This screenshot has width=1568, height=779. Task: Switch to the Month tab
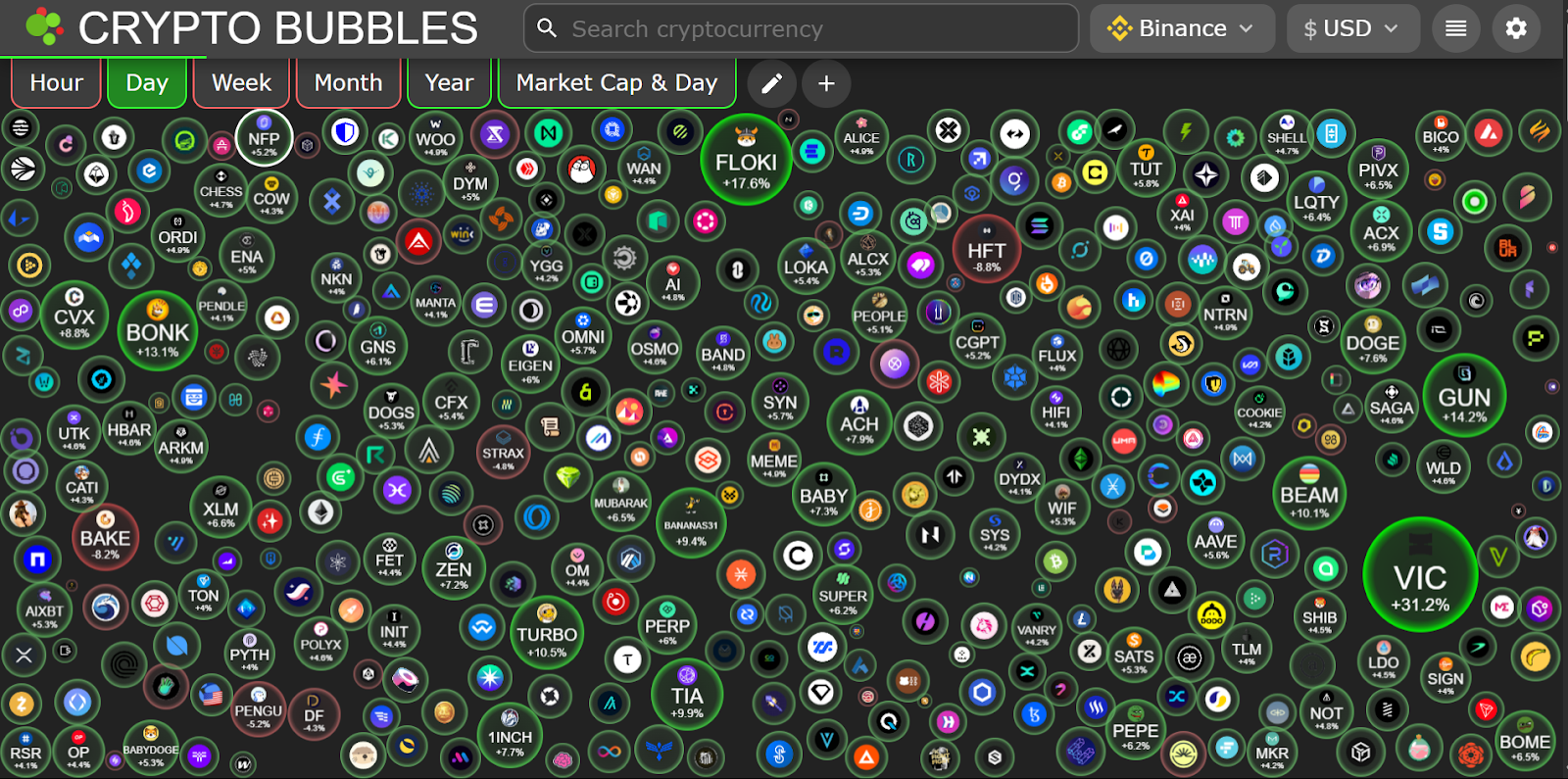click(348, 83)
